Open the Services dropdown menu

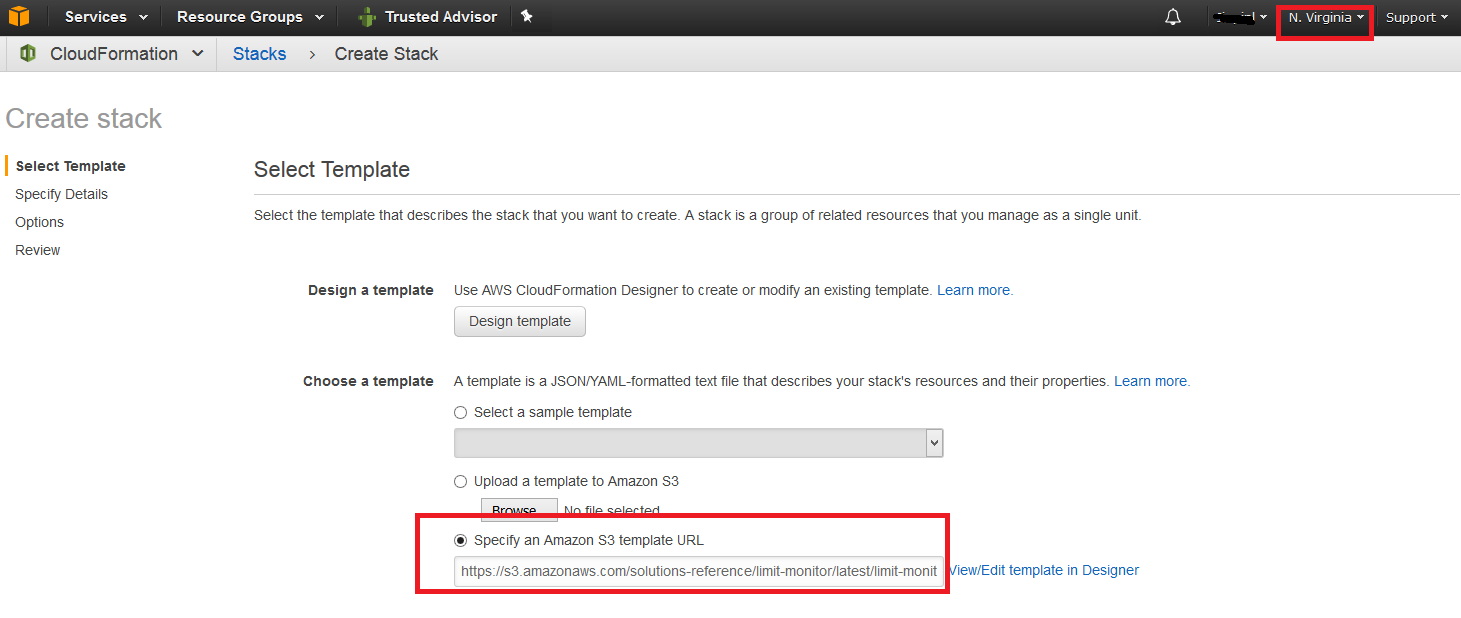[x=106, y=17]
